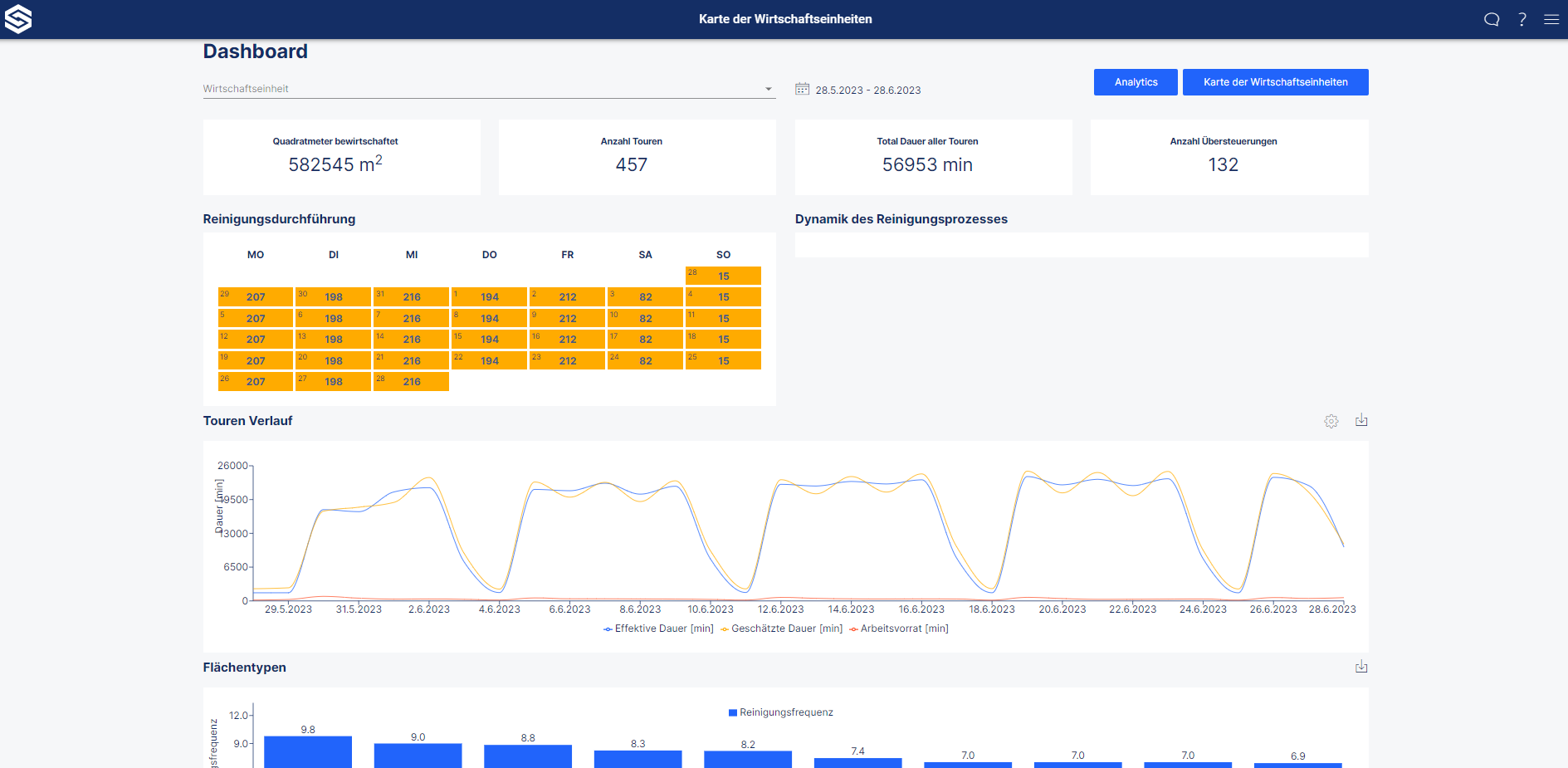
Task: Download the Touren Verlauf chart
Action: [1361, 420]
